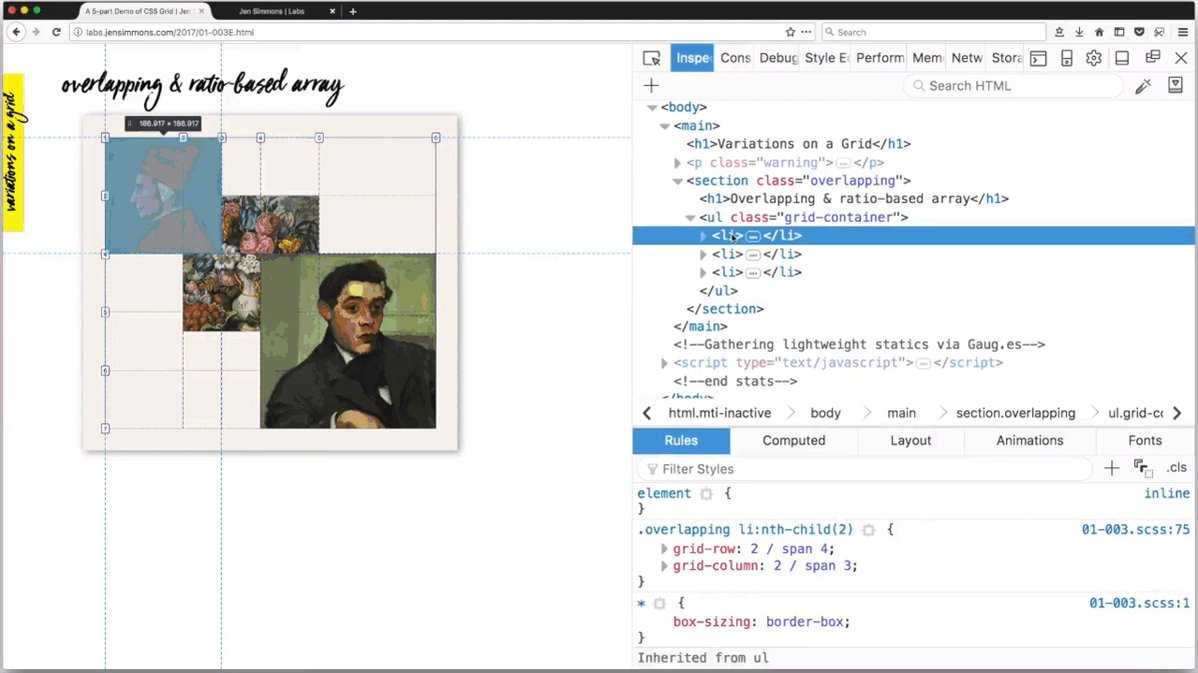Focus the Search HTML field

[x=1013, y=86]
